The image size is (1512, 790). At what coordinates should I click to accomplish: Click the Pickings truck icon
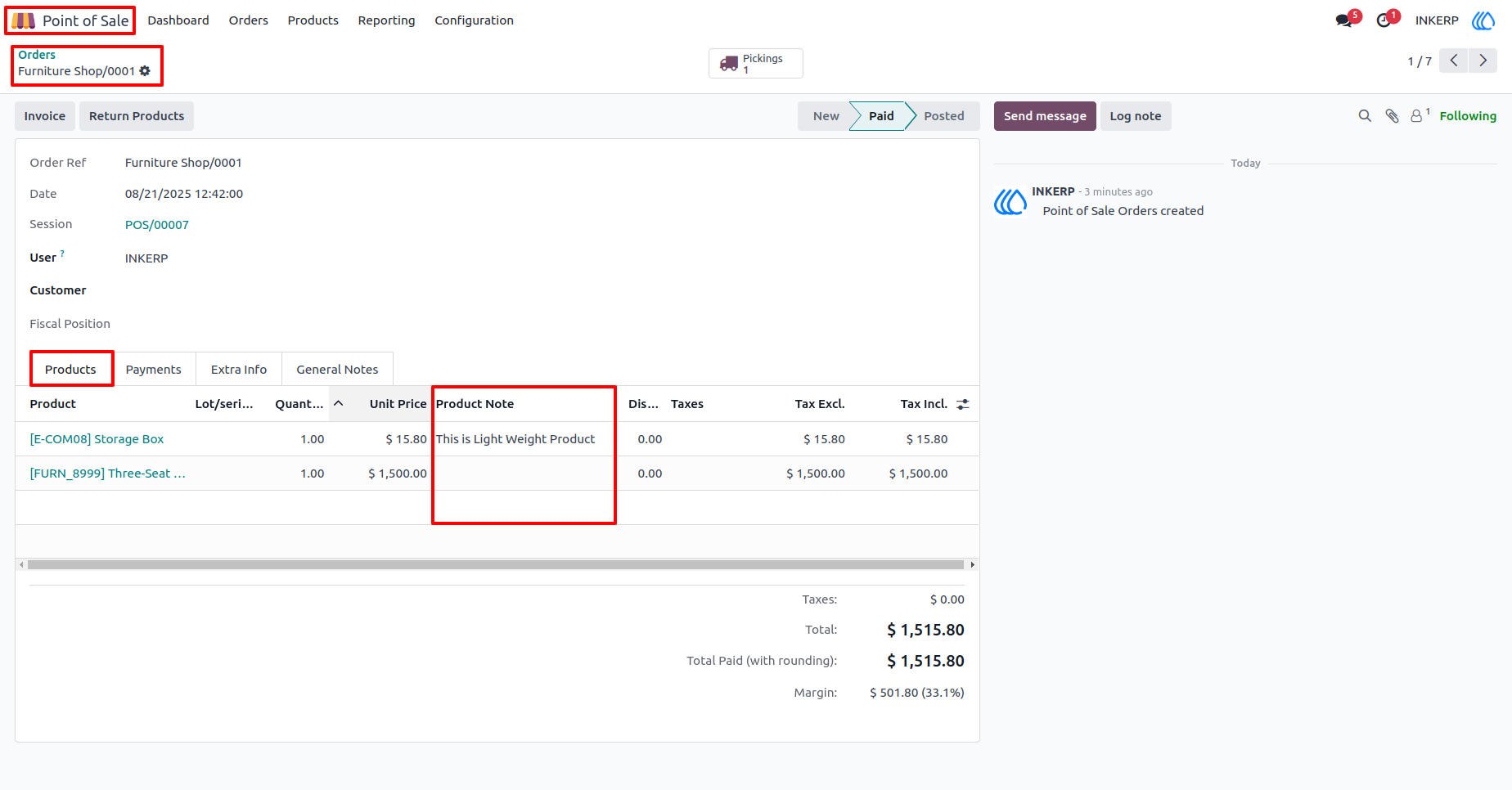point(729,64)
